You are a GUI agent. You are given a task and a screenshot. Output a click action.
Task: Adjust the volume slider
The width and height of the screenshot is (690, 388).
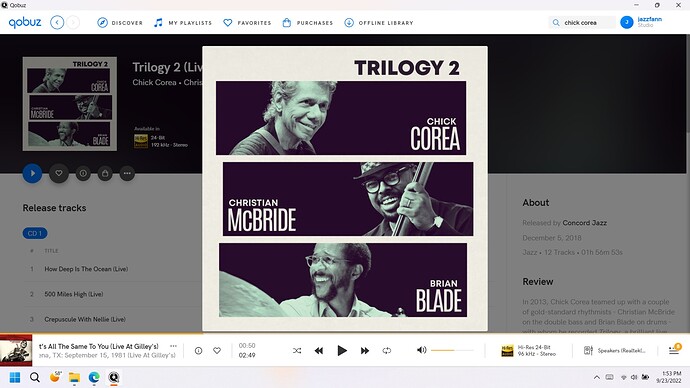[x=452, y=350]
